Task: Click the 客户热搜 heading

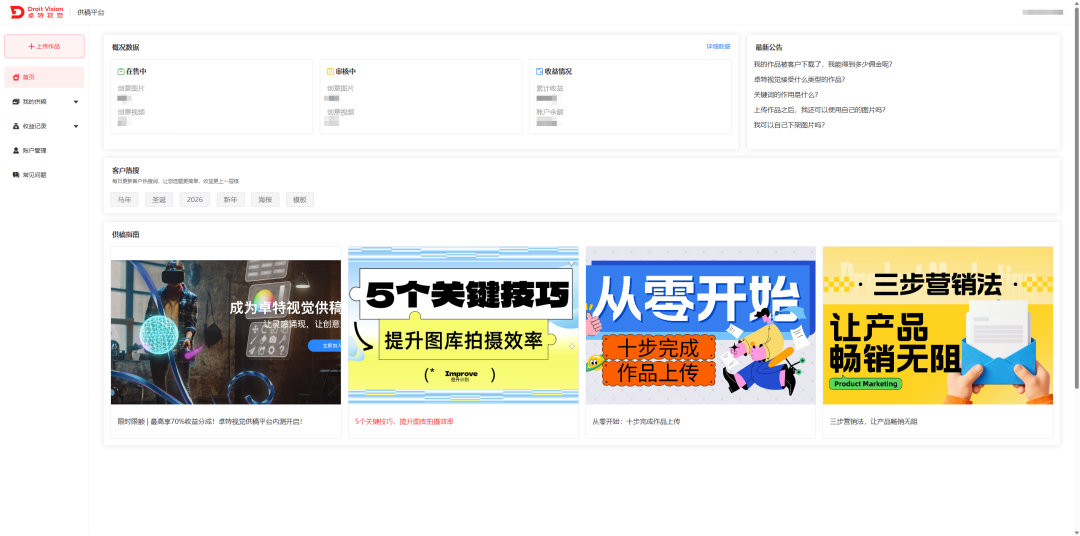Action: pyautogui.click(x=125, y=169)
